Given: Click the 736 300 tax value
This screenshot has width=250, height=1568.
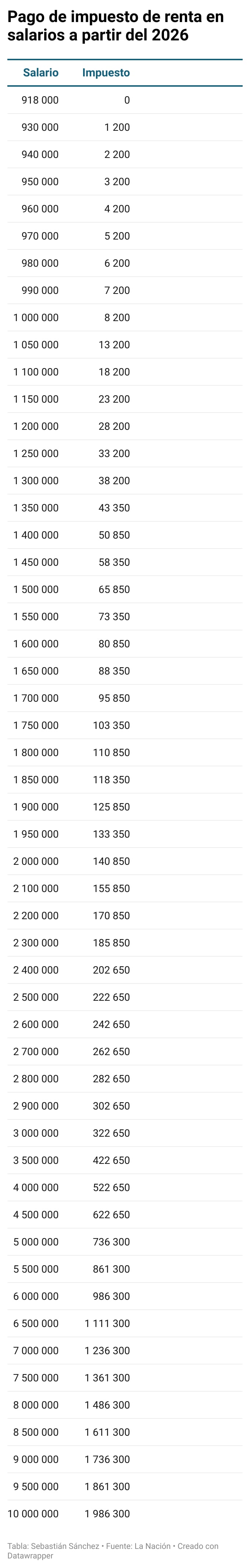Looking at the screenshot, I should click(111, 1241).
